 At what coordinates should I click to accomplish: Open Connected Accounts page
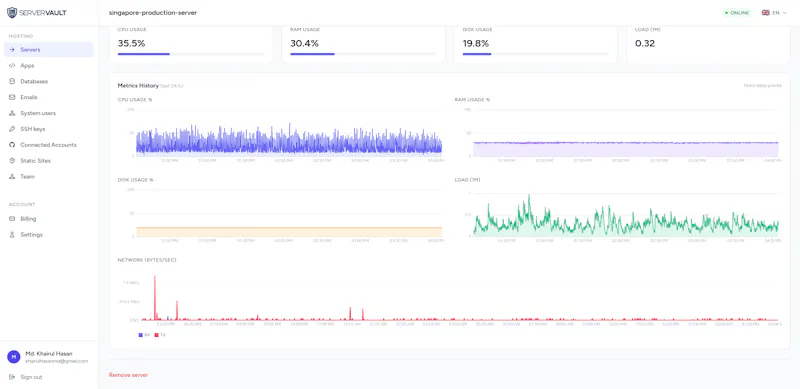pos(48,144)
